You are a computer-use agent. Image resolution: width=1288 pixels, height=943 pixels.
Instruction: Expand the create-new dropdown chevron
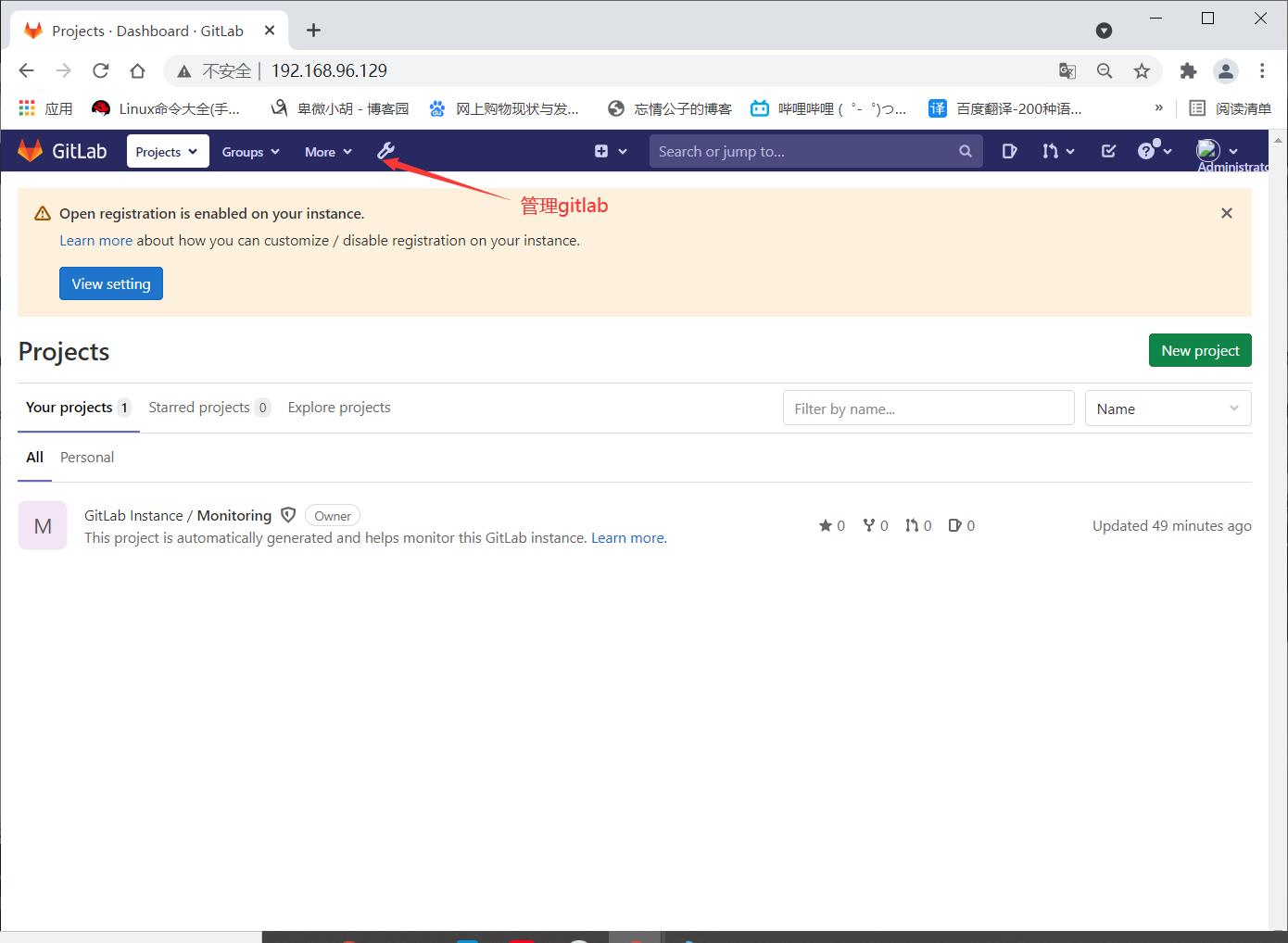pos(623,151)
